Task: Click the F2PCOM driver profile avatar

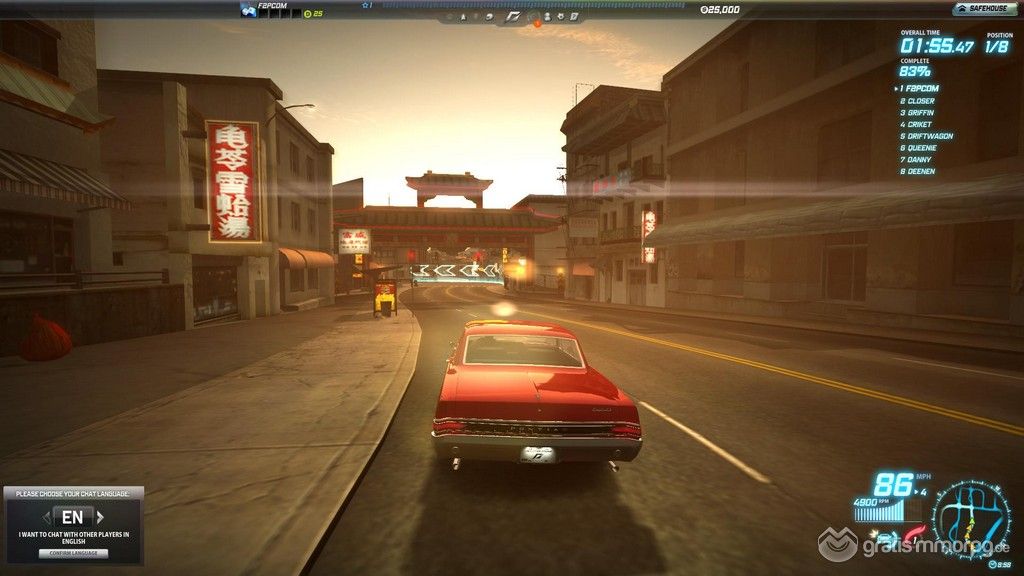Action: pos(248,10)
